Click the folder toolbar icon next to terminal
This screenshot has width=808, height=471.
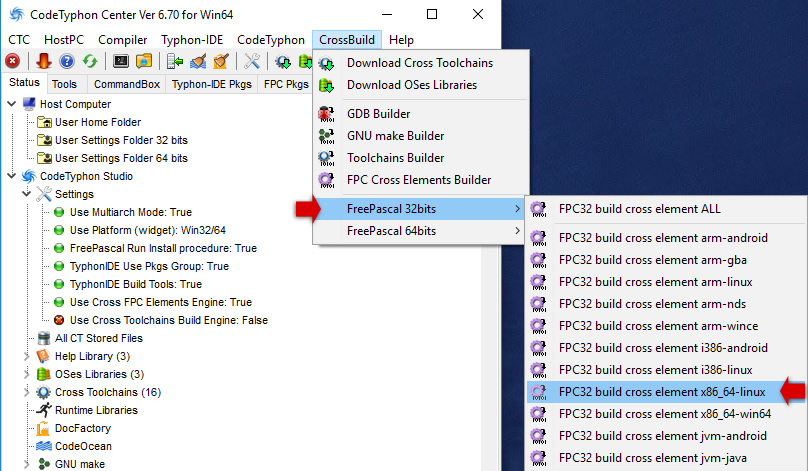[x=144, y=62]
